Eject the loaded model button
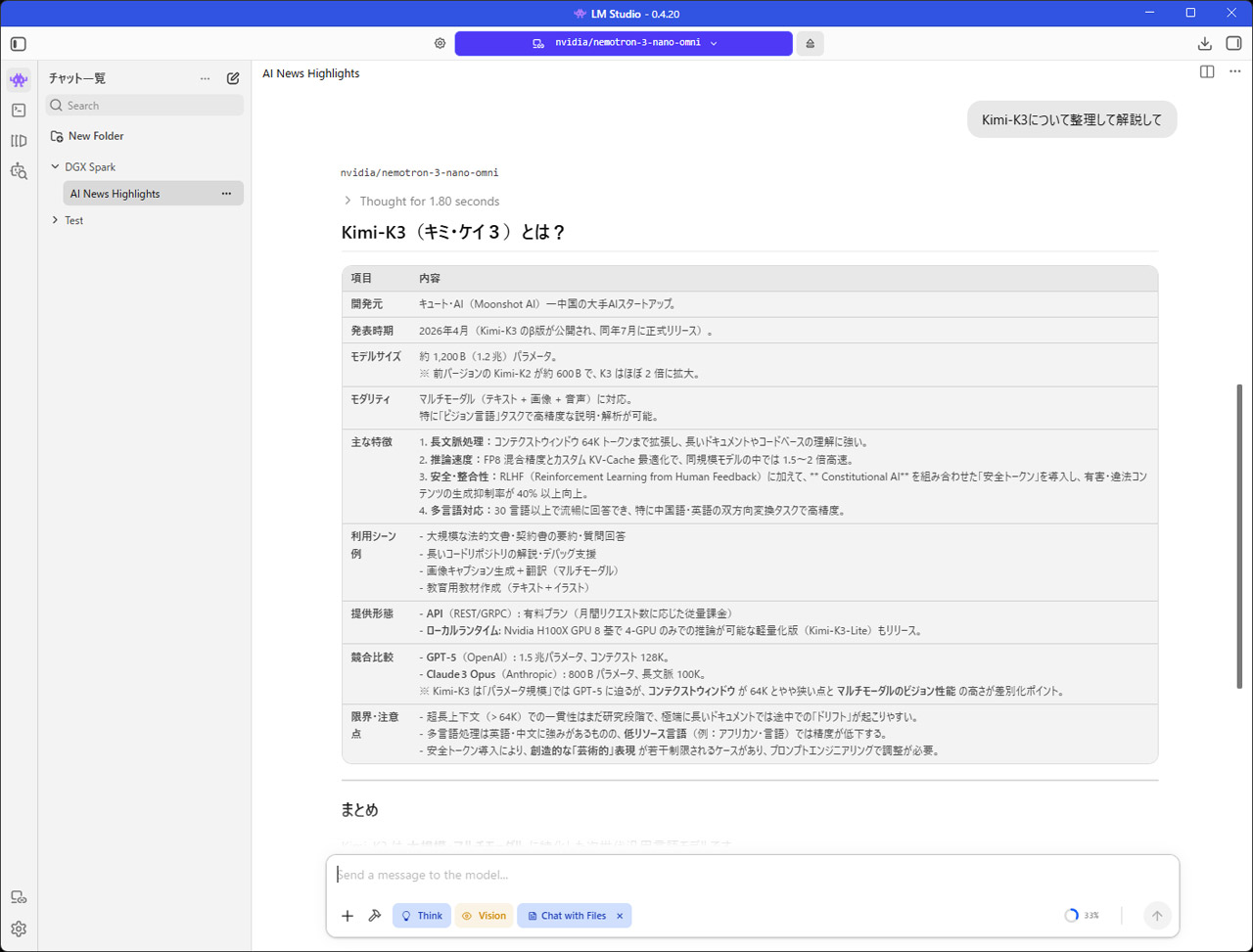The height and width of the screenshot is (952, 1253). tap(810, 43)
